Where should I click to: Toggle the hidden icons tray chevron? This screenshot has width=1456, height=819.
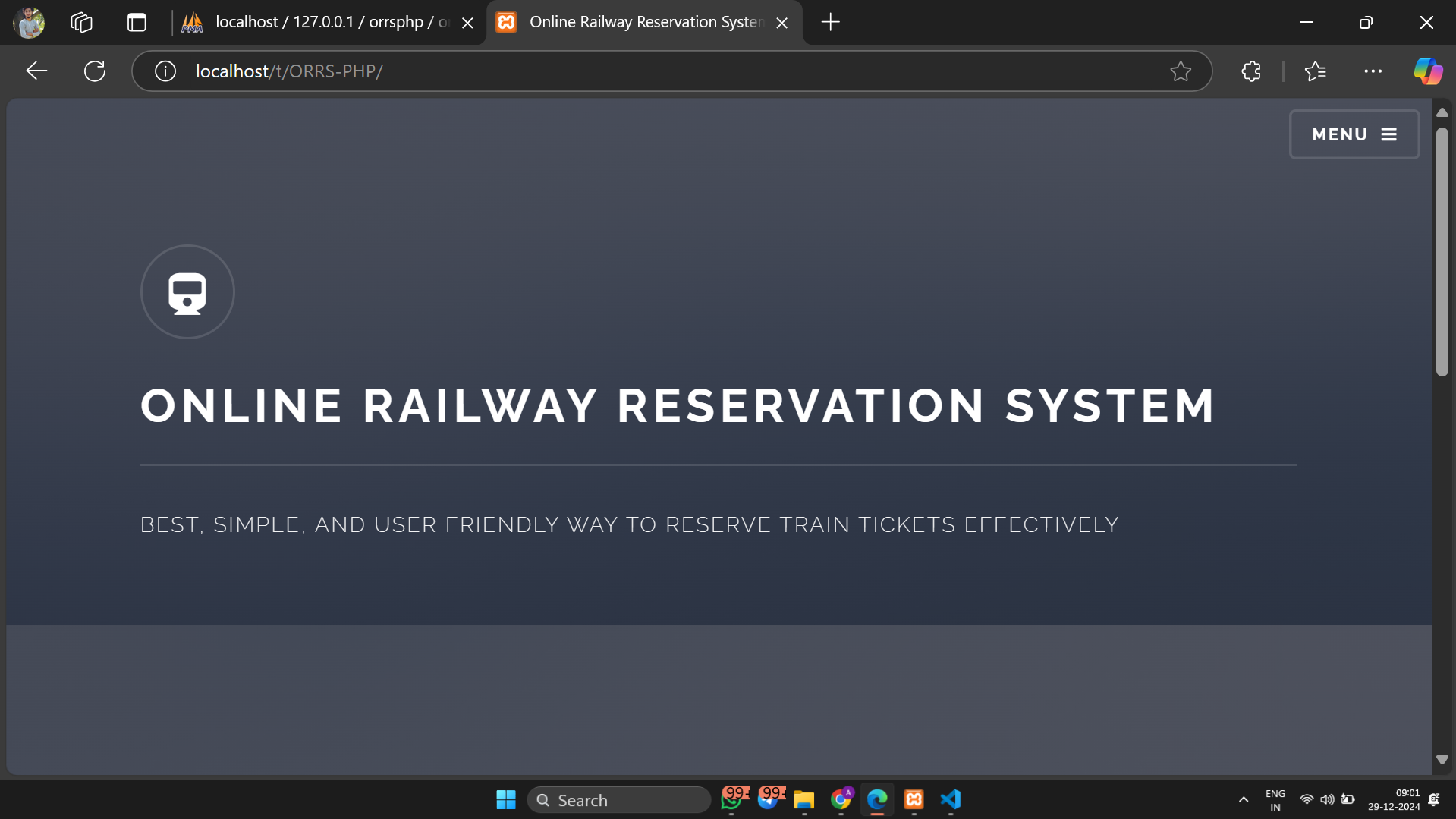click(x=1243, y=799)
